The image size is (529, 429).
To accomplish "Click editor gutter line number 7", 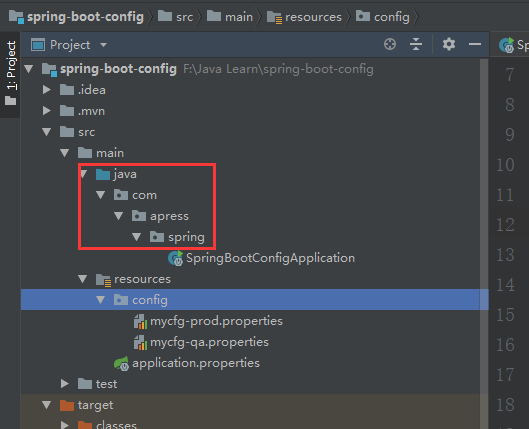I will [x=509, y=75].
